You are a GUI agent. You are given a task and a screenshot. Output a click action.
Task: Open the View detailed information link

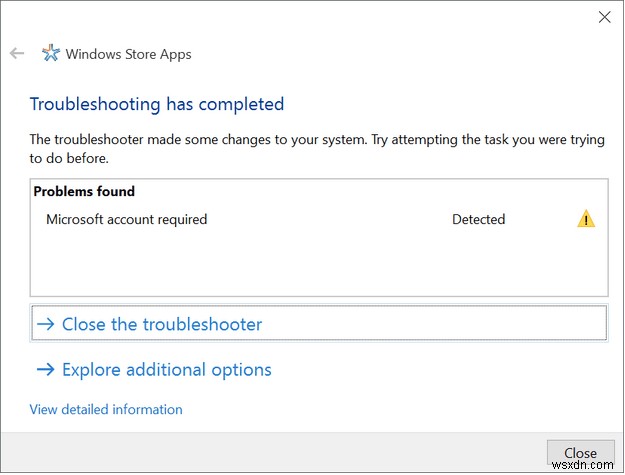pyautogui.click(x=106, y=409)
